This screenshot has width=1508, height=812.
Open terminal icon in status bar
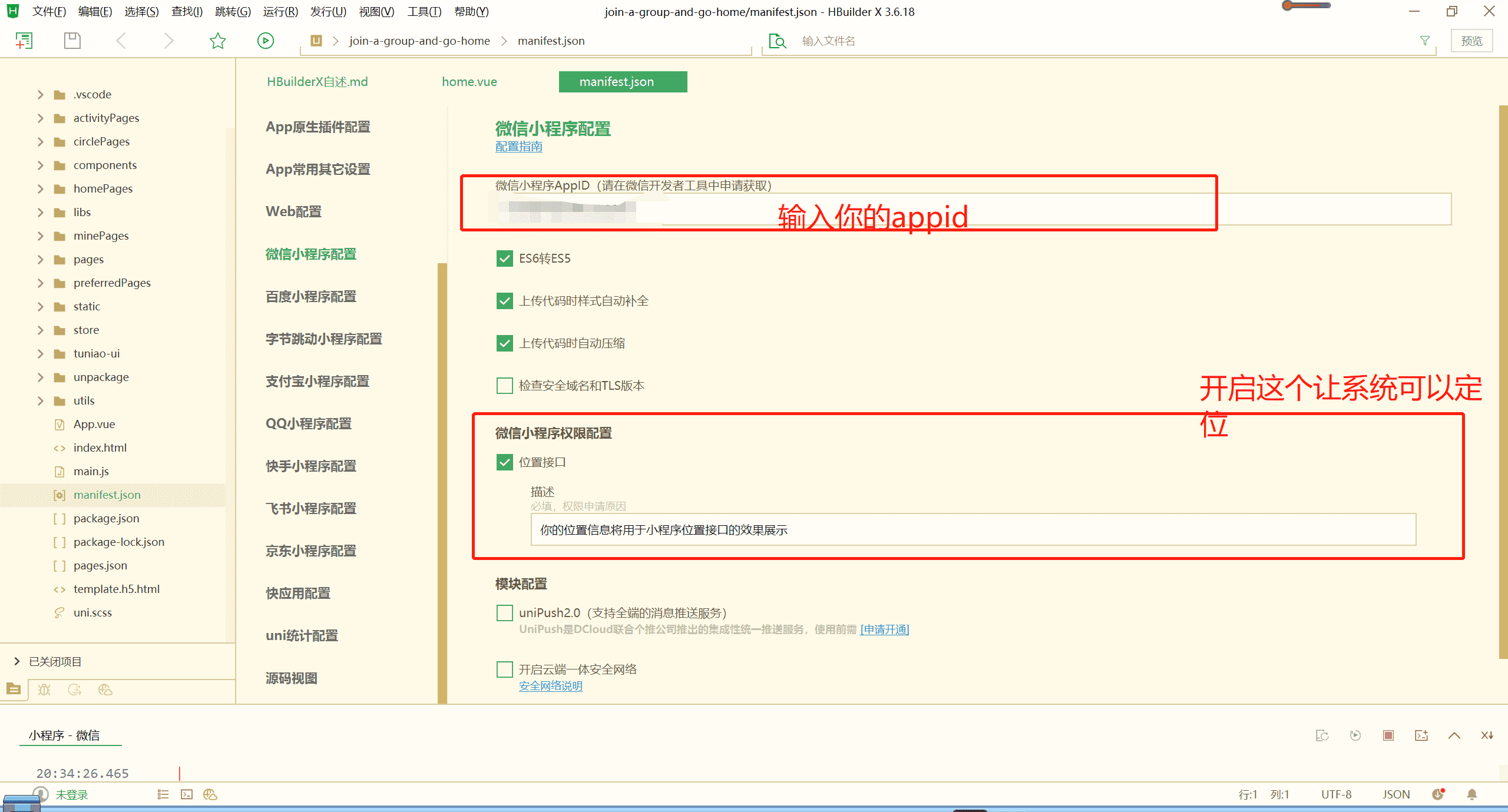[187, 794]
